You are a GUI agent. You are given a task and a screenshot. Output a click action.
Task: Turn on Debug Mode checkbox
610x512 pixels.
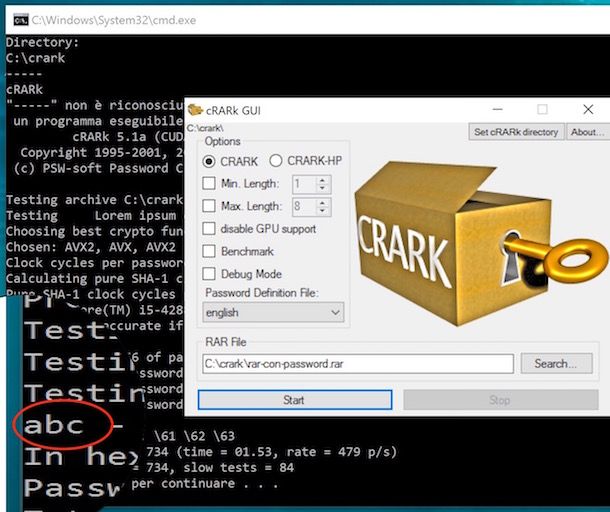tap(209, 274)
